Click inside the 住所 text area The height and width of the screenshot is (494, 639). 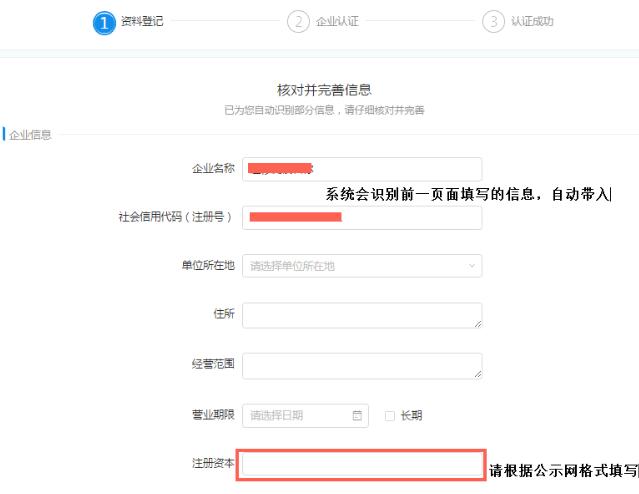361,315
